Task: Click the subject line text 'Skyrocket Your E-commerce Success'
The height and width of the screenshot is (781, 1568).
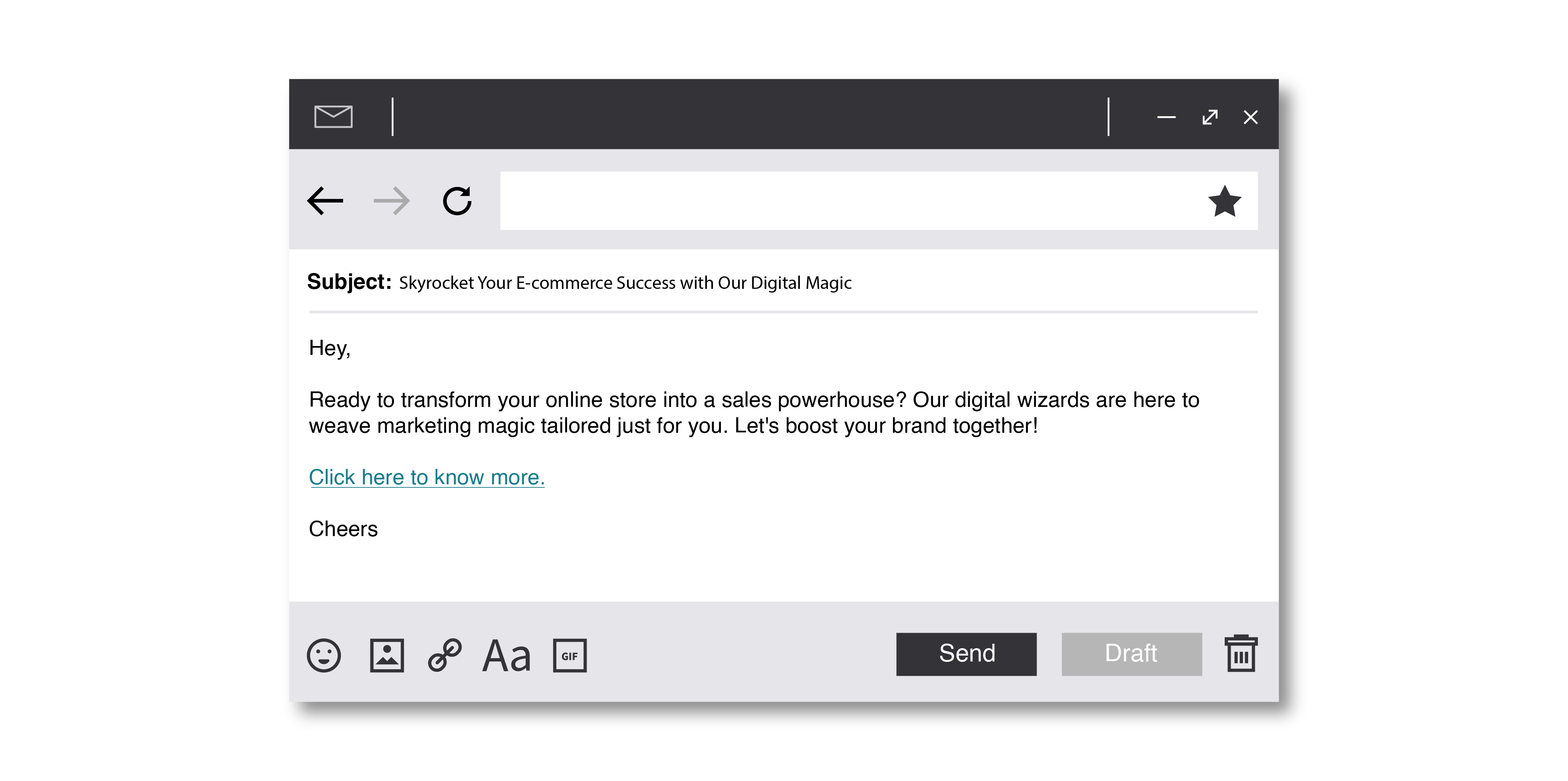Action: 537,283
